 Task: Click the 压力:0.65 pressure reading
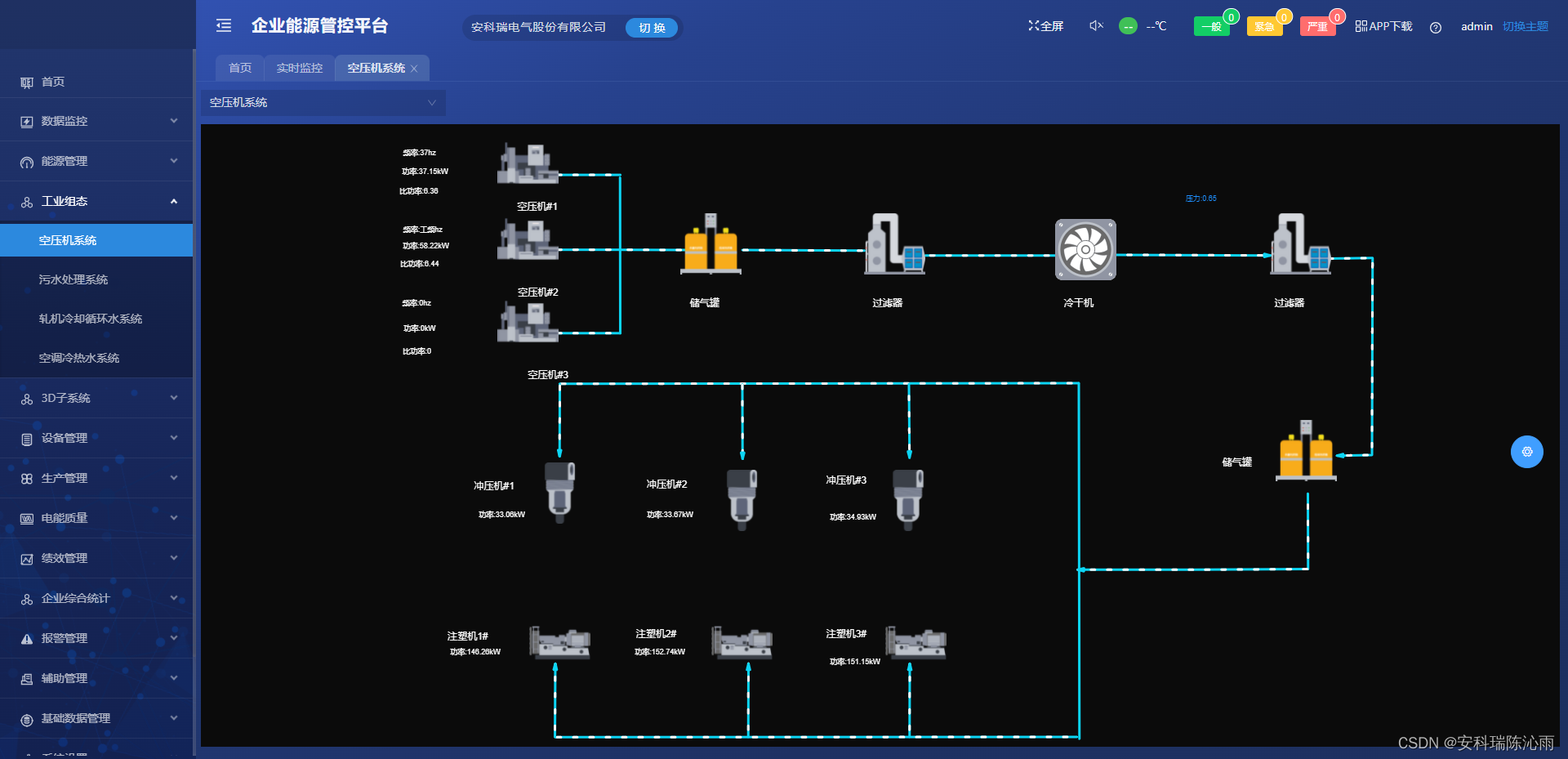point(1200,199)
